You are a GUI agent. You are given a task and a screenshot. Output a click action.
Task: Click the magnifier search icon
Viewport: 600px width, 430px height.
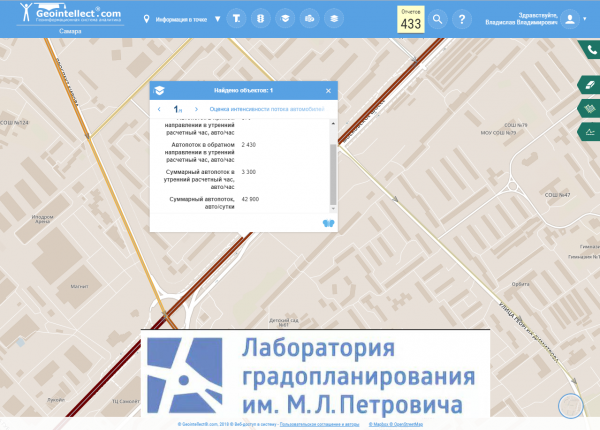pos(437,19)
